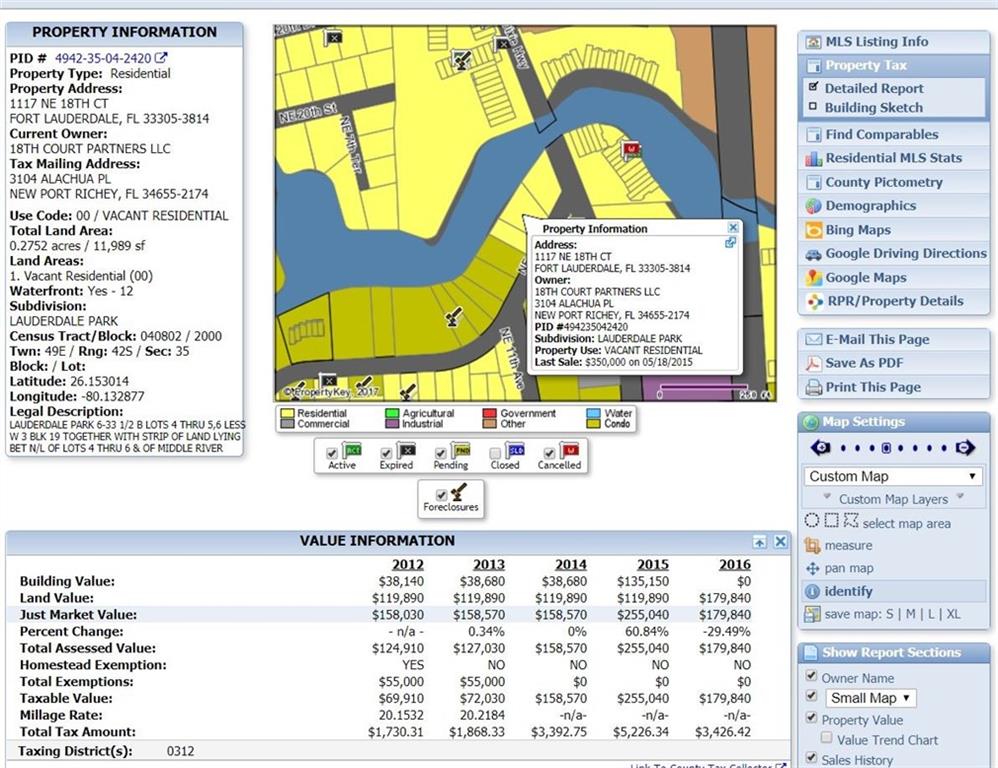This screenshot has height=768, width=998.
Task: Open the Custom Map dropdown
Action: pos(893,476)
